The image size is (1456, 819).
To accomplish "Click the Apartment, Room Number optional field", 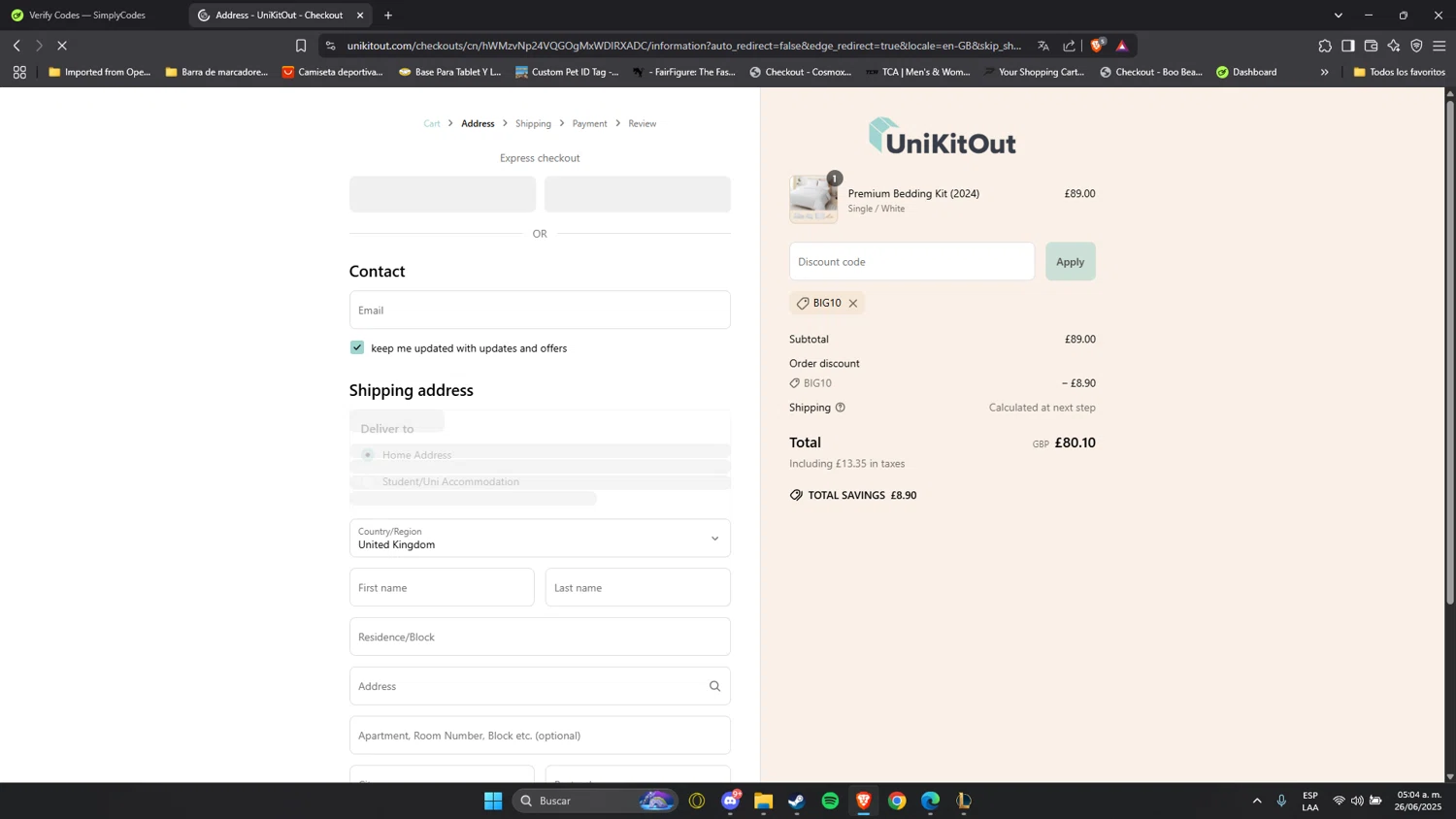I will click(x=540, y=735).
